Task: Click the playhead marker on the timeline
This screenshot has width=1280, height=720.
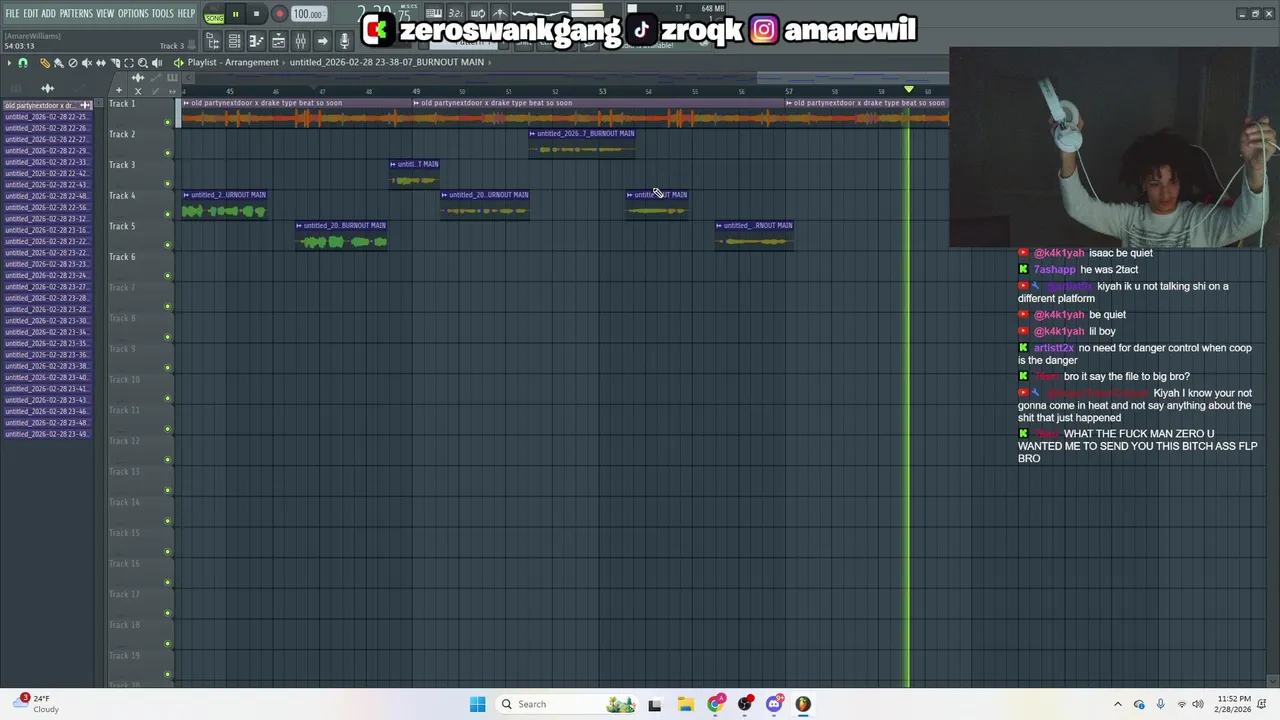Action: (x=908, y=90)
